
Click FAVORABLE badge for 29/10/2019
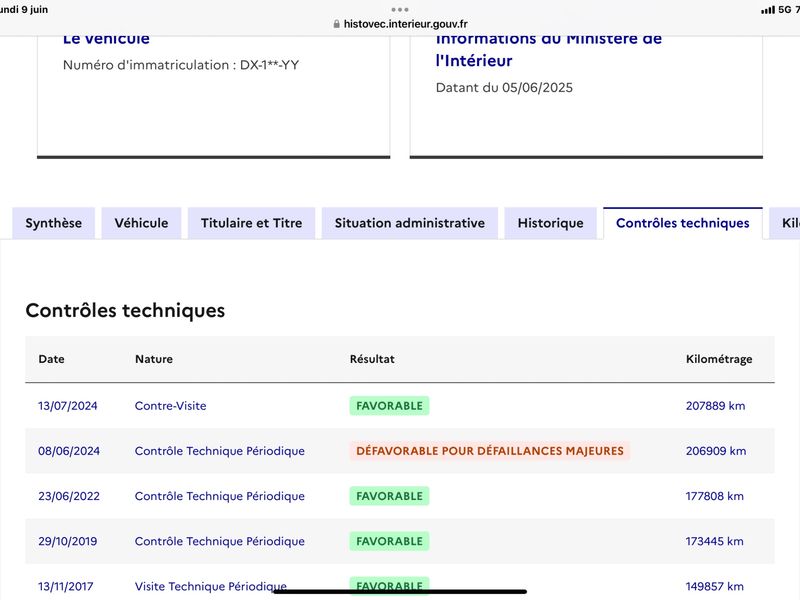point(389,541)
